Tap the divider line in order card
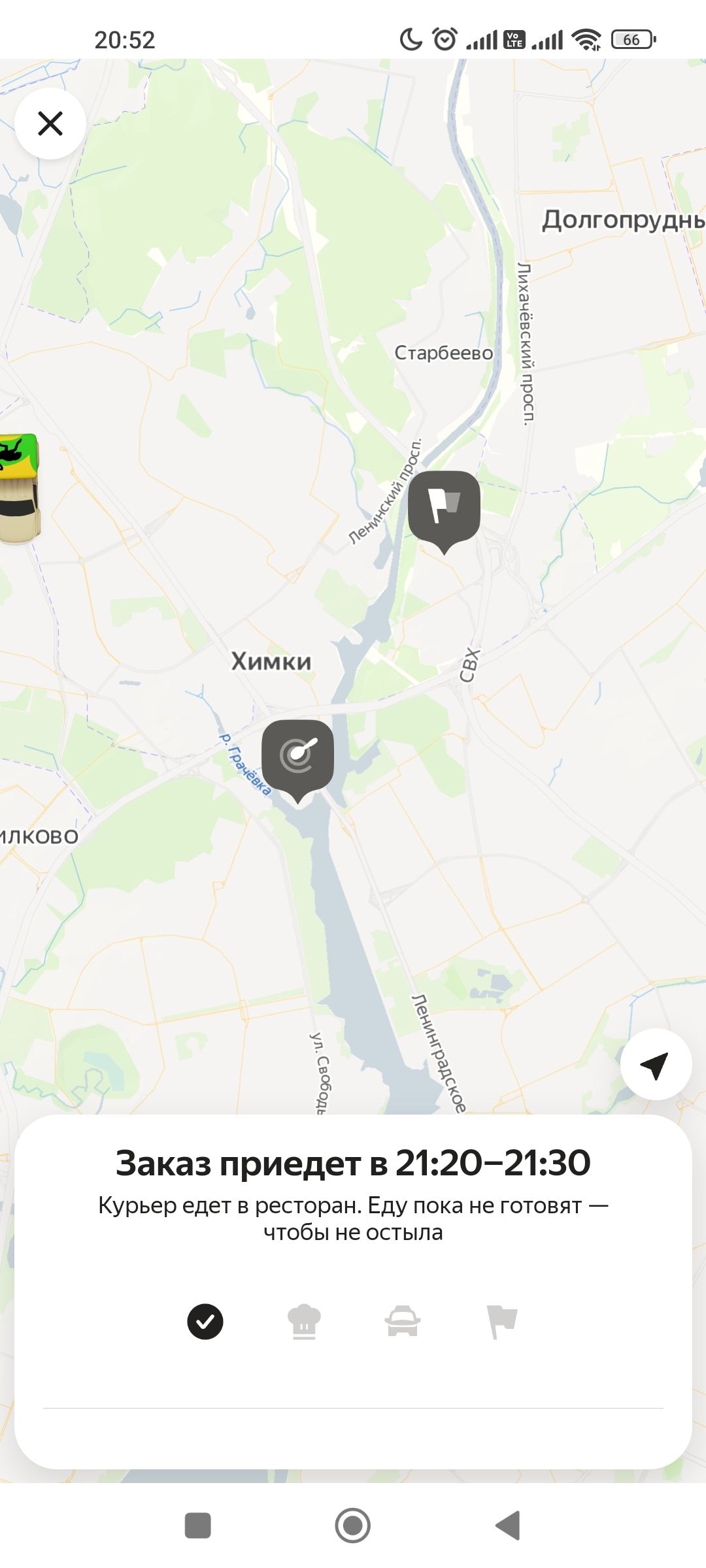This screenshot has height=1568, width=706. click(353, 1408)
